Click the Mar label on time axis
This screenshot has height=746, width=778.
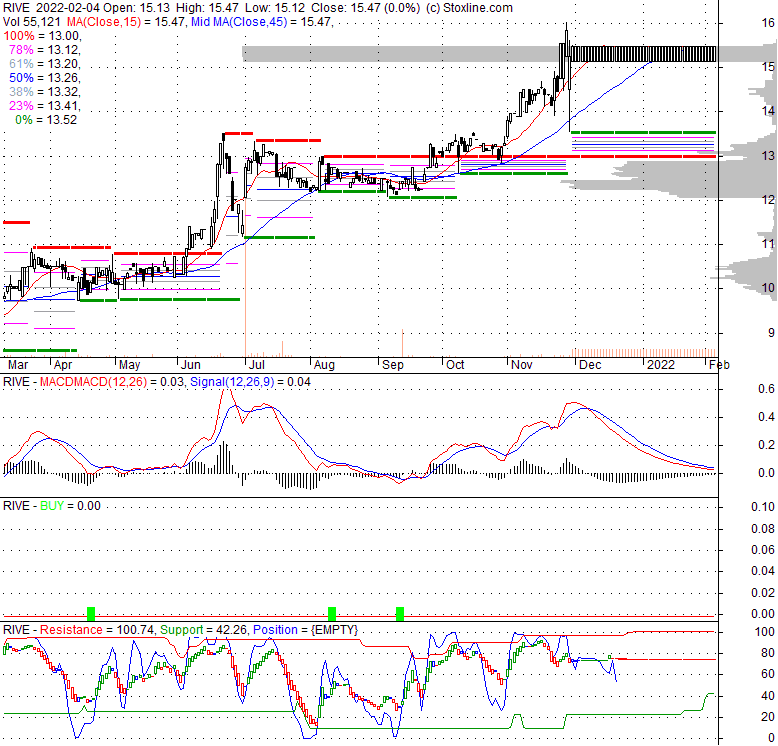[x=18, y=365]
